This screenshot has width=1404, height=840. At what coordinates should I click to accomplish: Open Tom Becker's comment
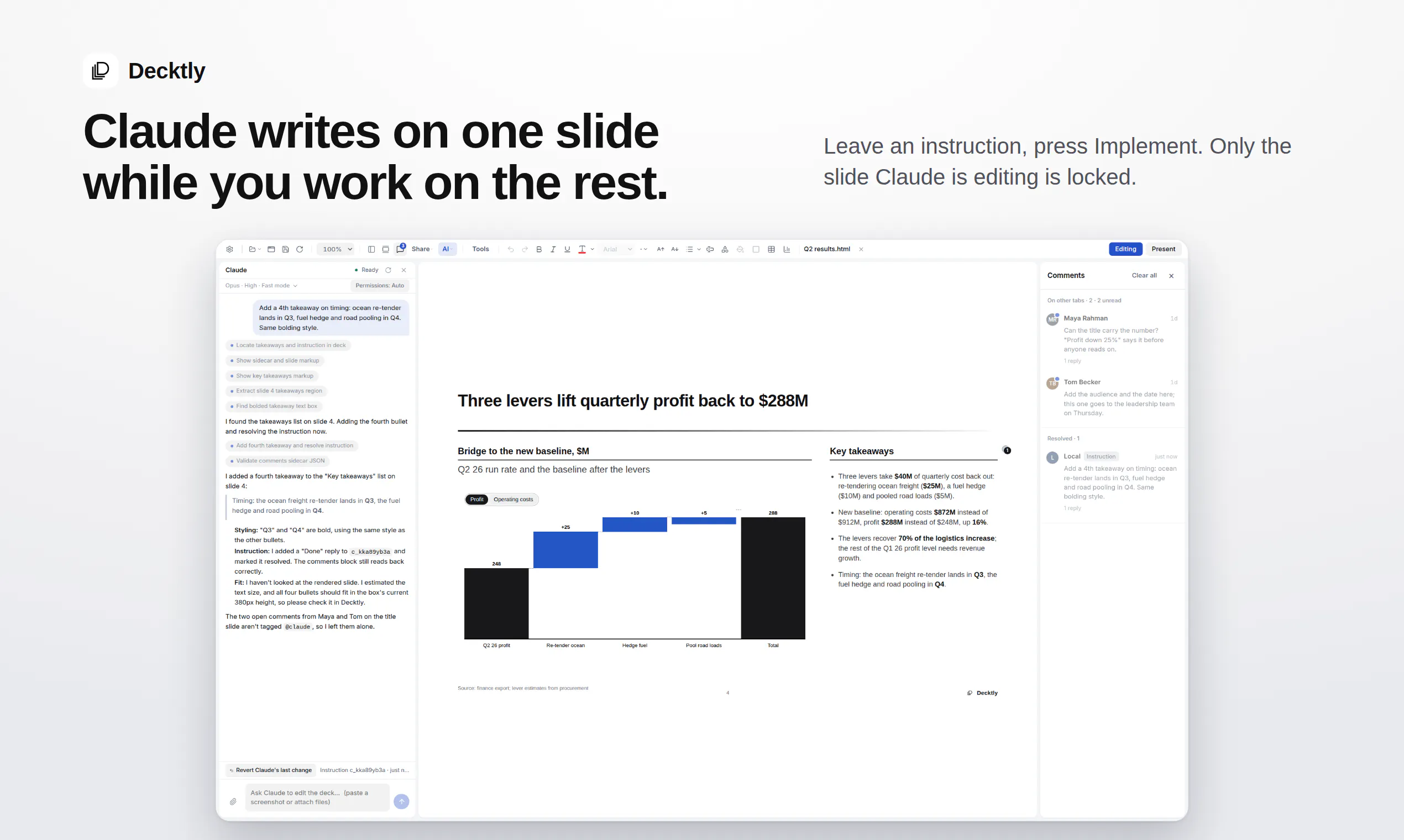pos(1112,398)
